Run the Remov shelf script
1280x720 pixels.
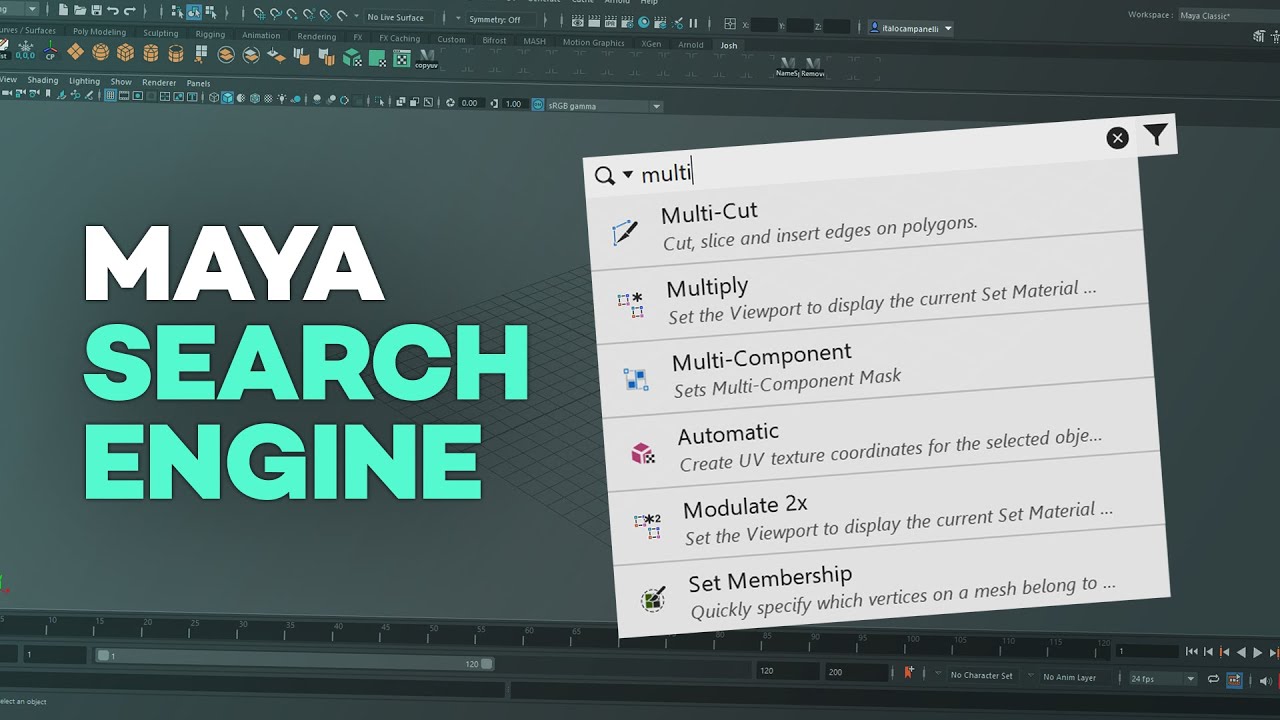(813, 67)
